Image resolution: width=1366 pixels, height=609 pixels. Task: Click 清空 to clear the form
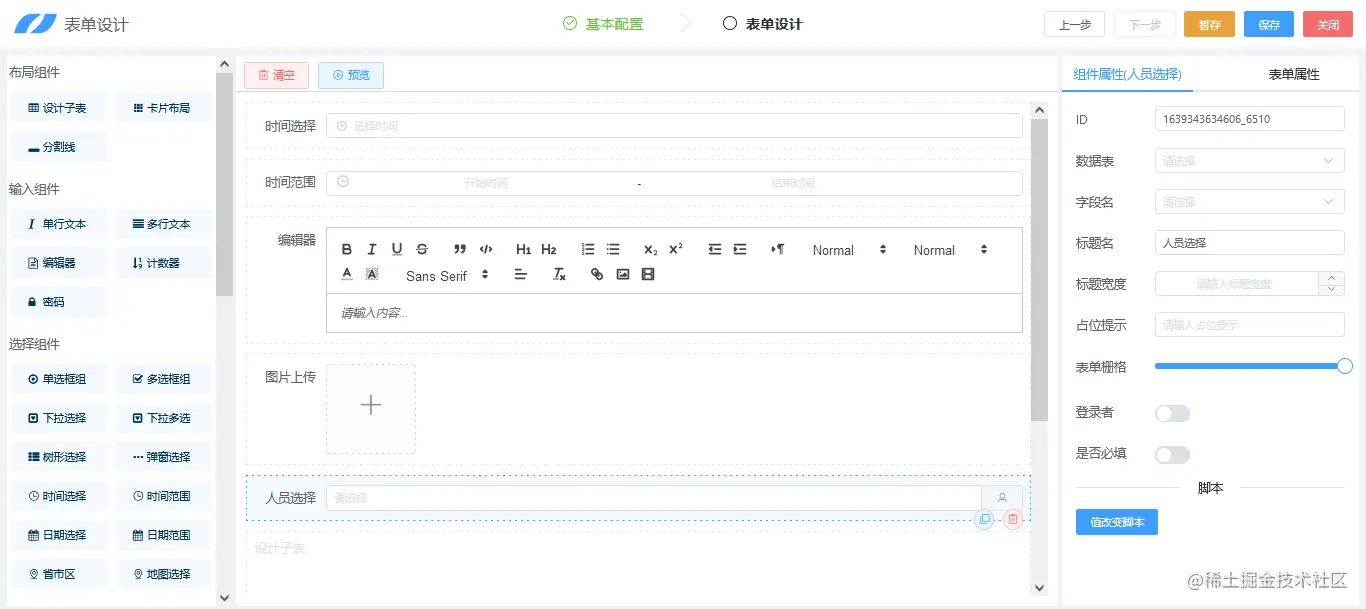point(276,75)
